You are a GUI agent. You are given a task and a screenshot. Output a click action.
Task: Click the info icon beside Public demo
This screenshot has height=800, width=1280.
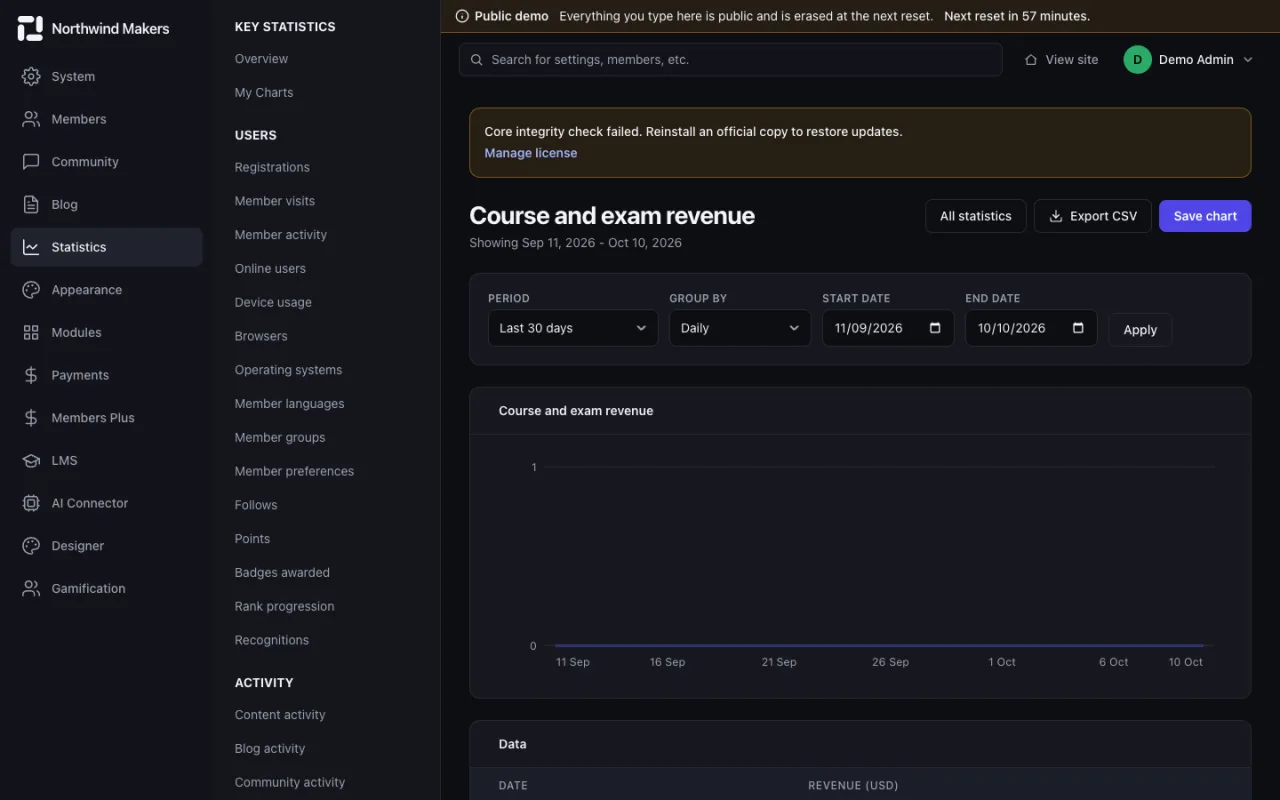(x=462, y=16)
